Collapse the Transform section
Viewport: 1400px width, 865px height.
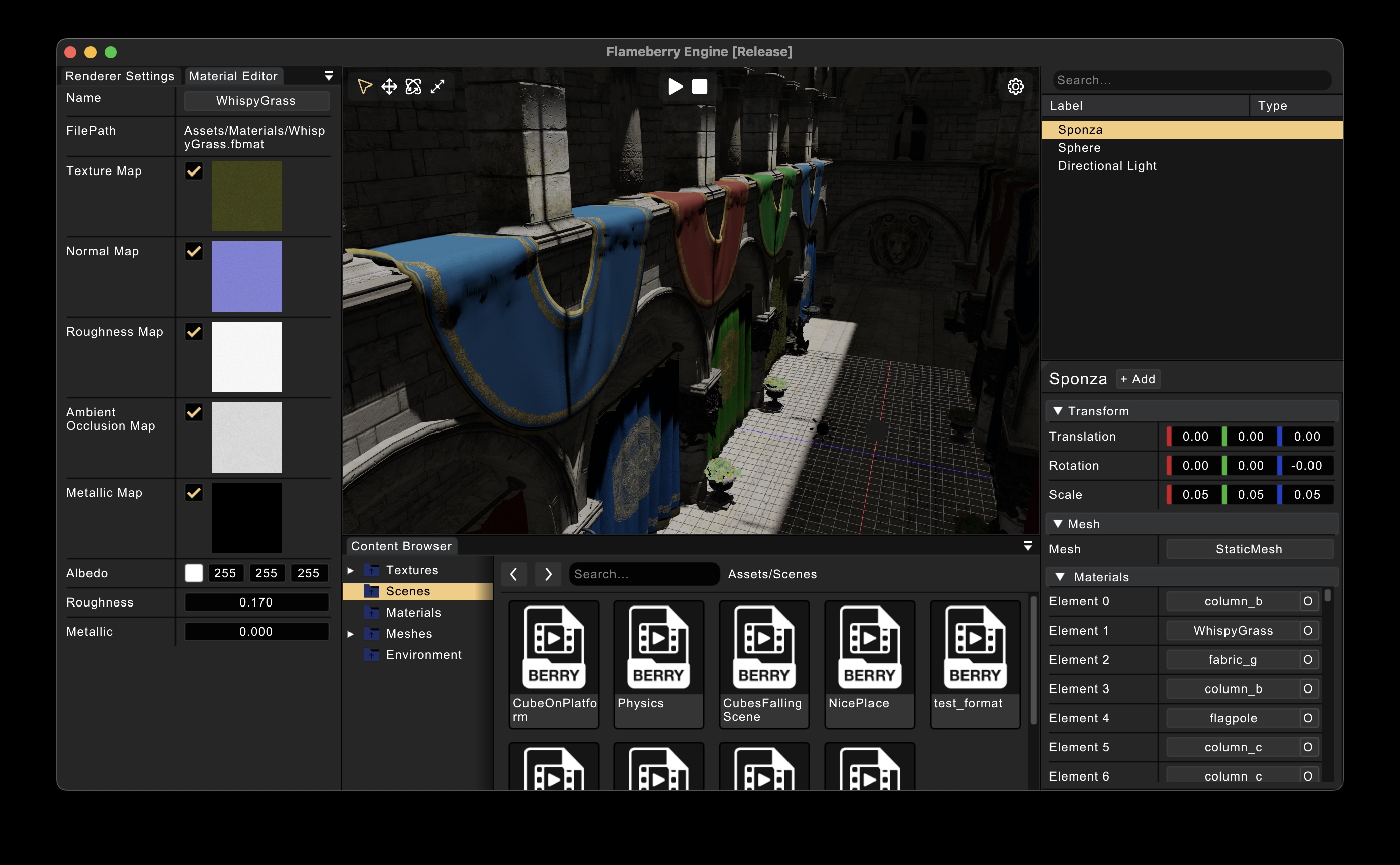tap(1192, 411)
